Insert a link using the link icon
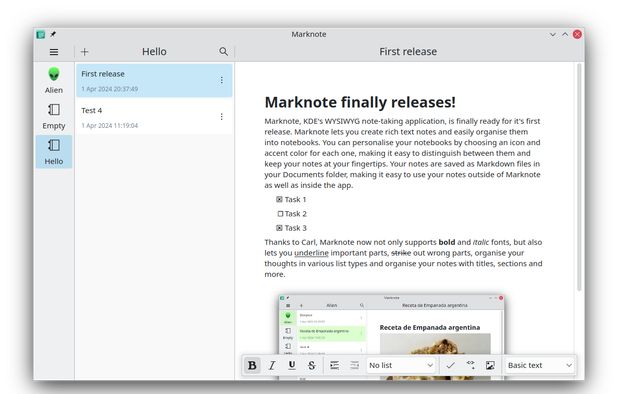 pyautogui.click(x=470, y=365)
